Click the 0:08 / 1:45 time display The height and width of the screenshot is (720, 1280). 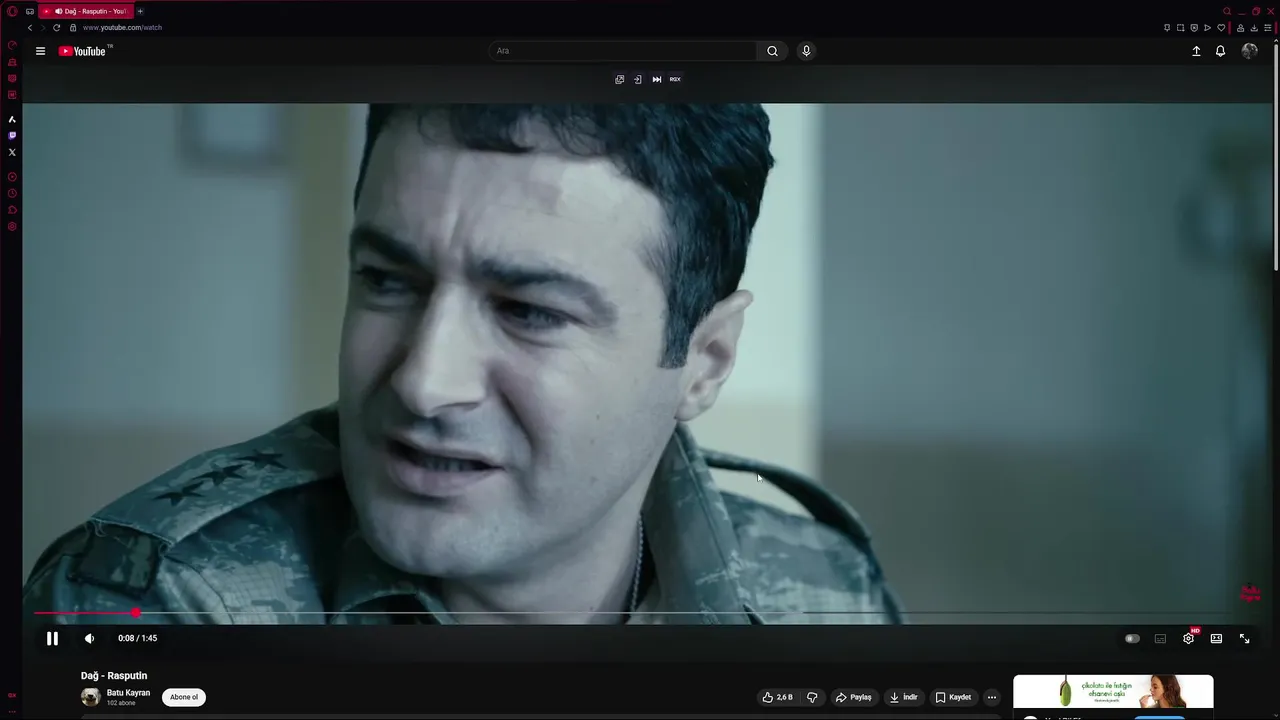pos(137,638)
